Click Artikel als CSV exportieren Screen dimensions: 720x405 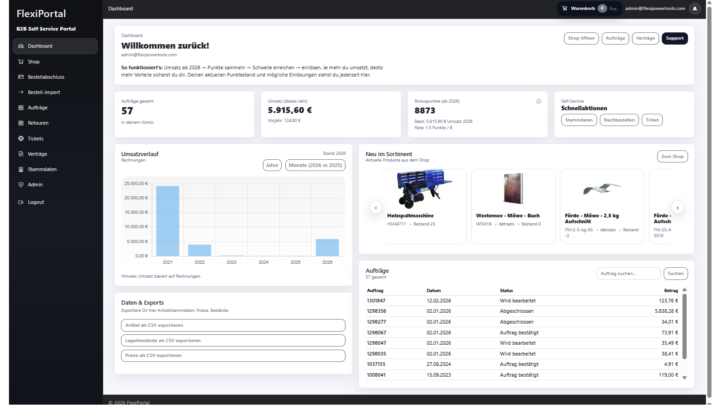pyautogui.click(x=233, y=325)
